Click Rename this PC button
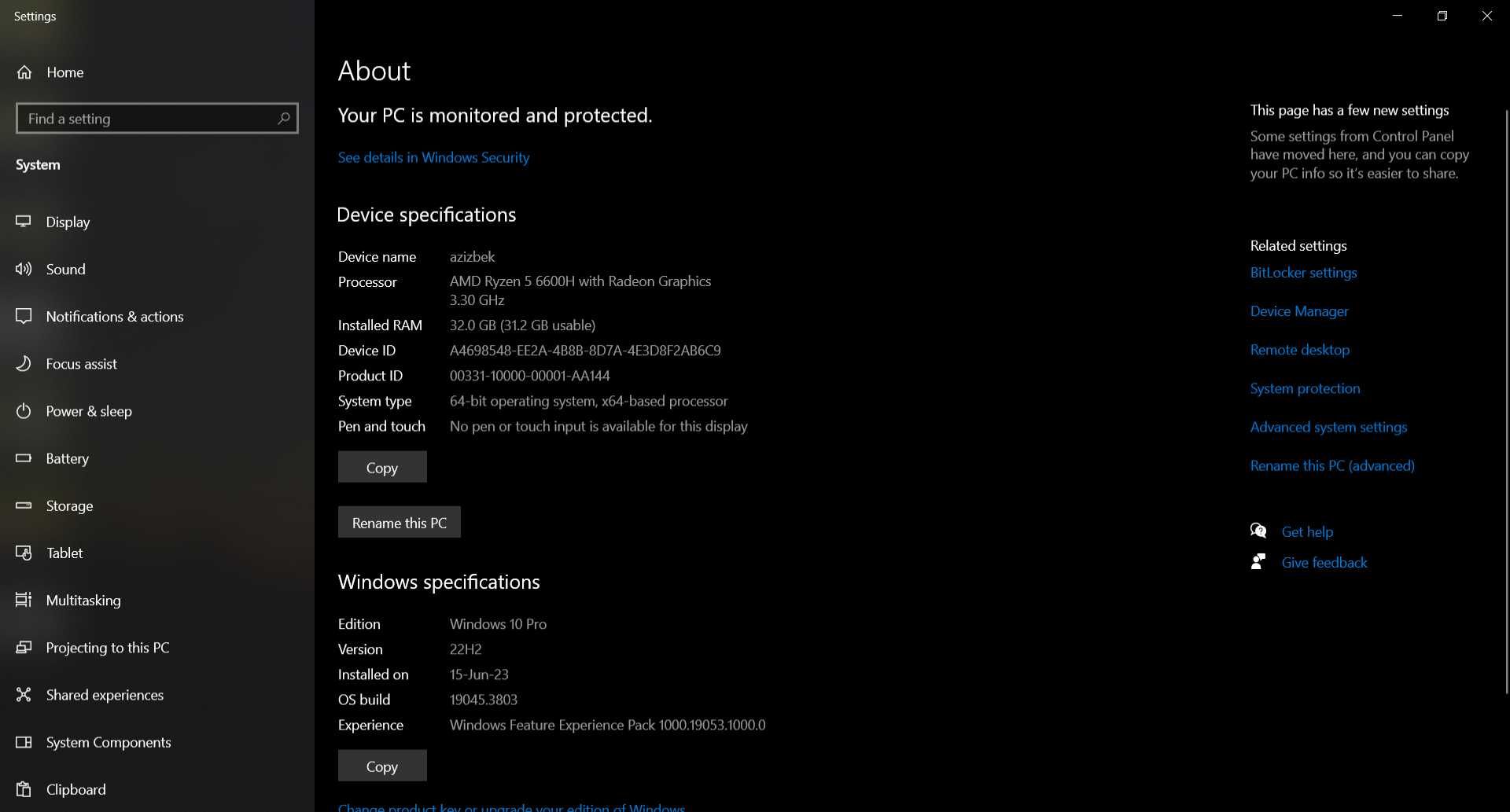Image resolution: width=1510 pixels, height=812 pixels. (x=400, y=522)
